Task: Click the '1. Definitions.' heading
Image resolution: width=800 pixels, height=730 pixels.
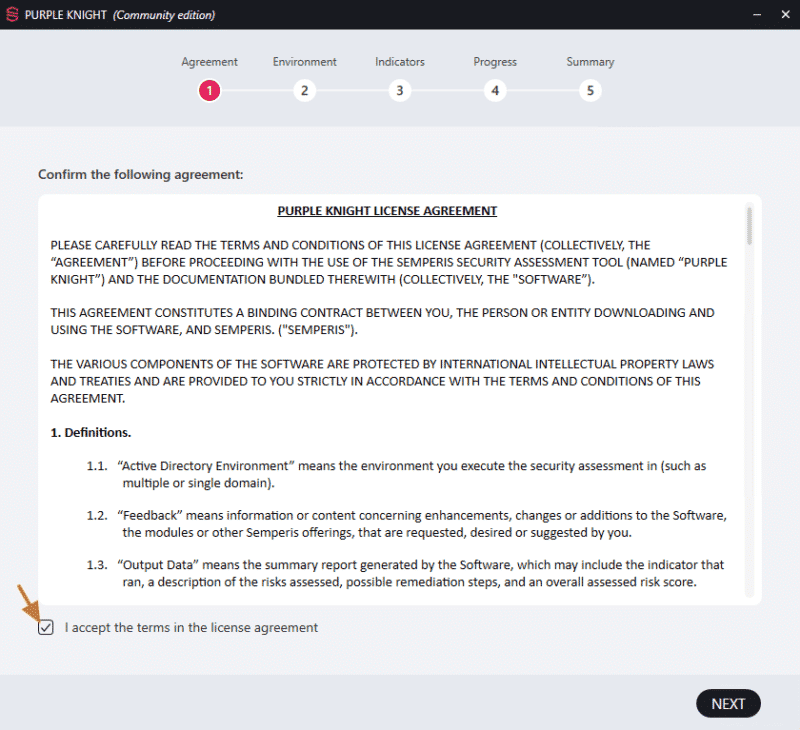Action: click(91, 433)
